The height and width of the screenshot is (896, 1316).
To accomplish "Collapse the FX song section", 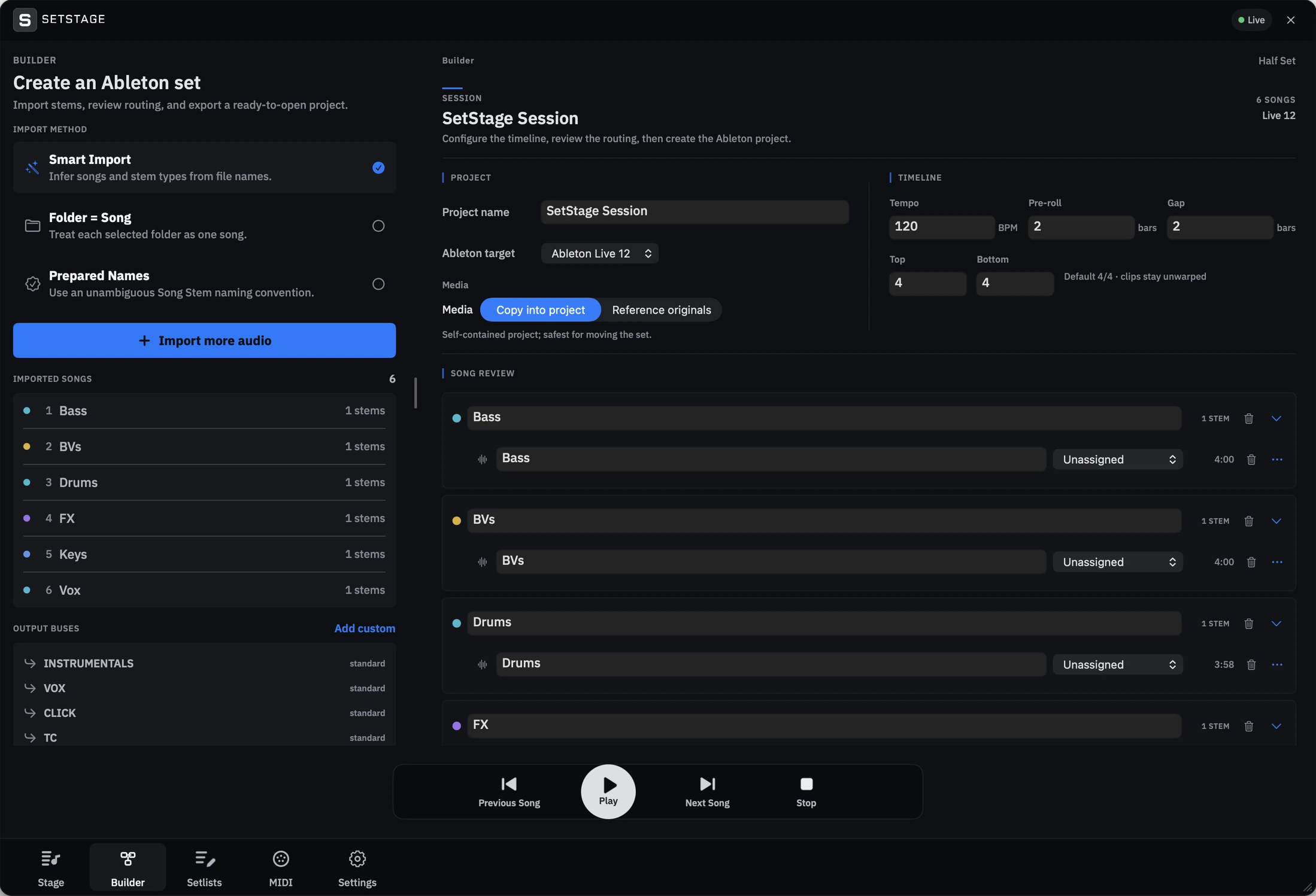I will pos(1276,727).
